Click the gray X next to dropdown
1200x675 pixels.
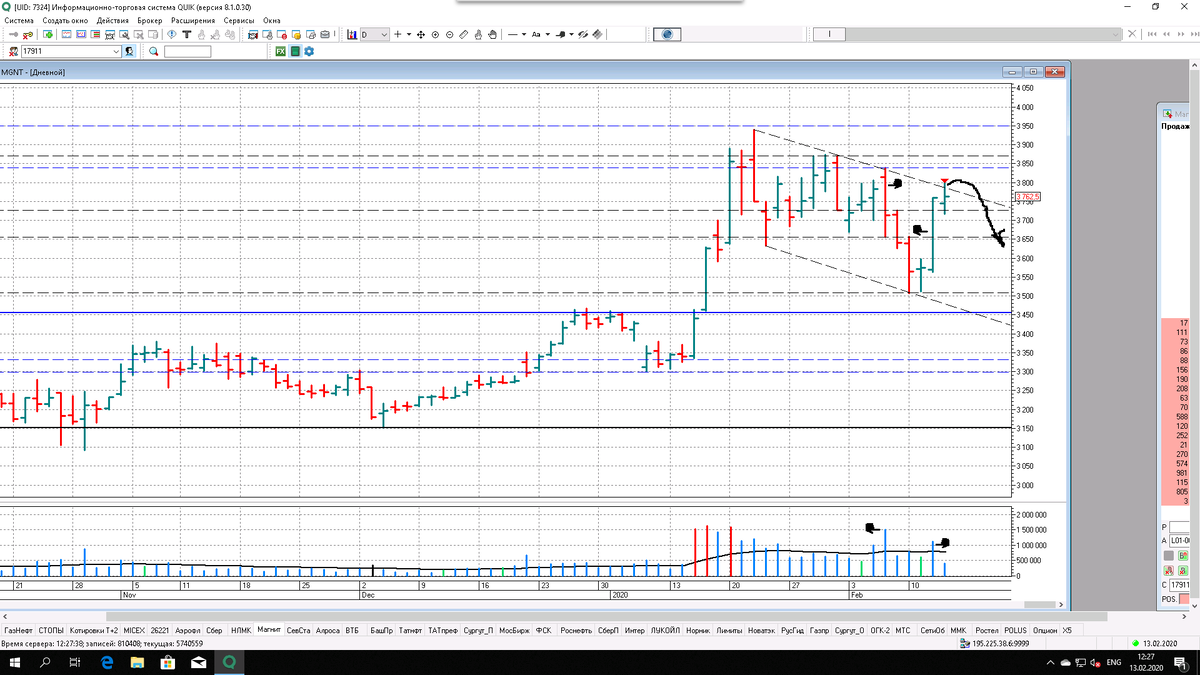click(x=1132, y=34)
